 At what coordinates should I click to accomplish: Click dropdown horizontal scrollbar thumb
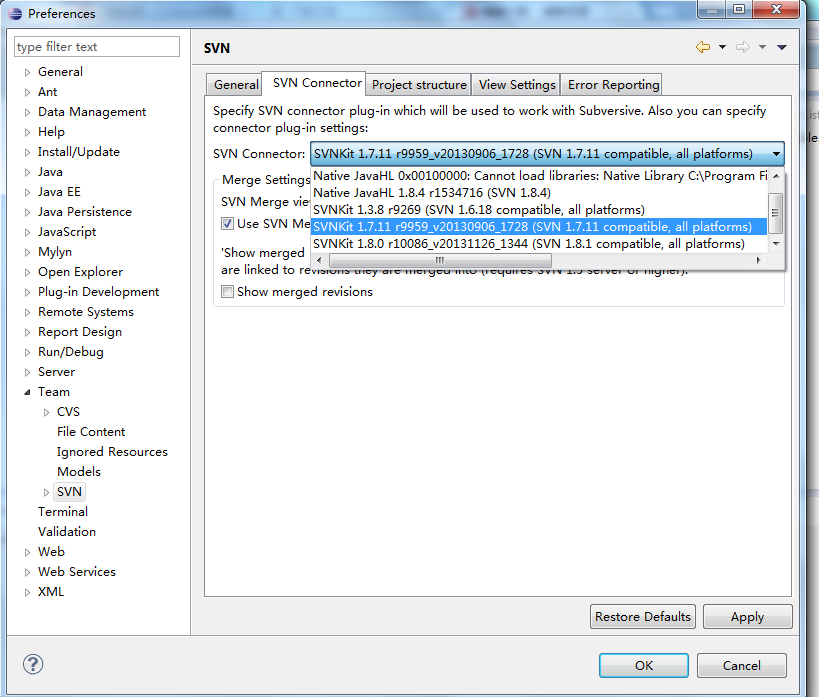[x=440, y=260]
